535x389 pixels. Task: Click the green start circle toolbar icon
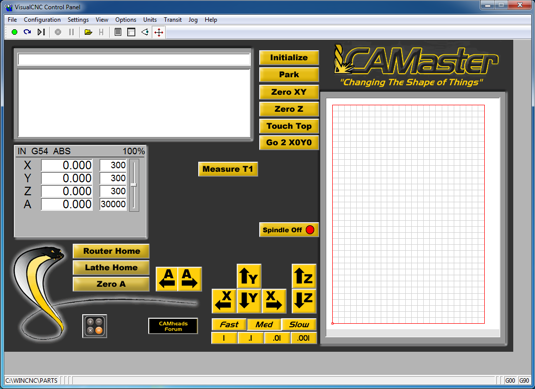pos(14,32)
